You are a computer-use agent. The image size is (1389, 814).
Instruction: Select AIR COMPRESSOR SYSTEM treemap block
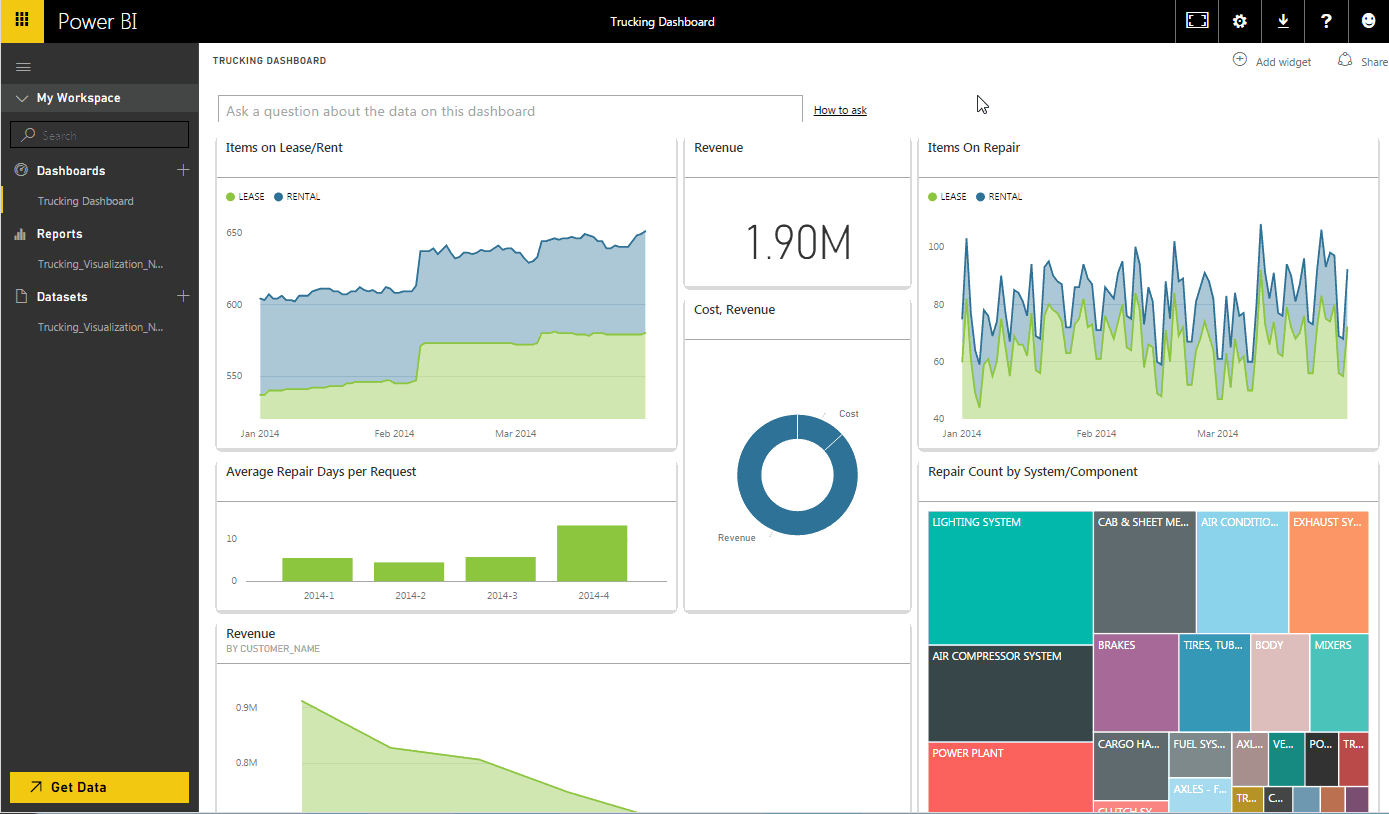click(x=1010, y=693)
